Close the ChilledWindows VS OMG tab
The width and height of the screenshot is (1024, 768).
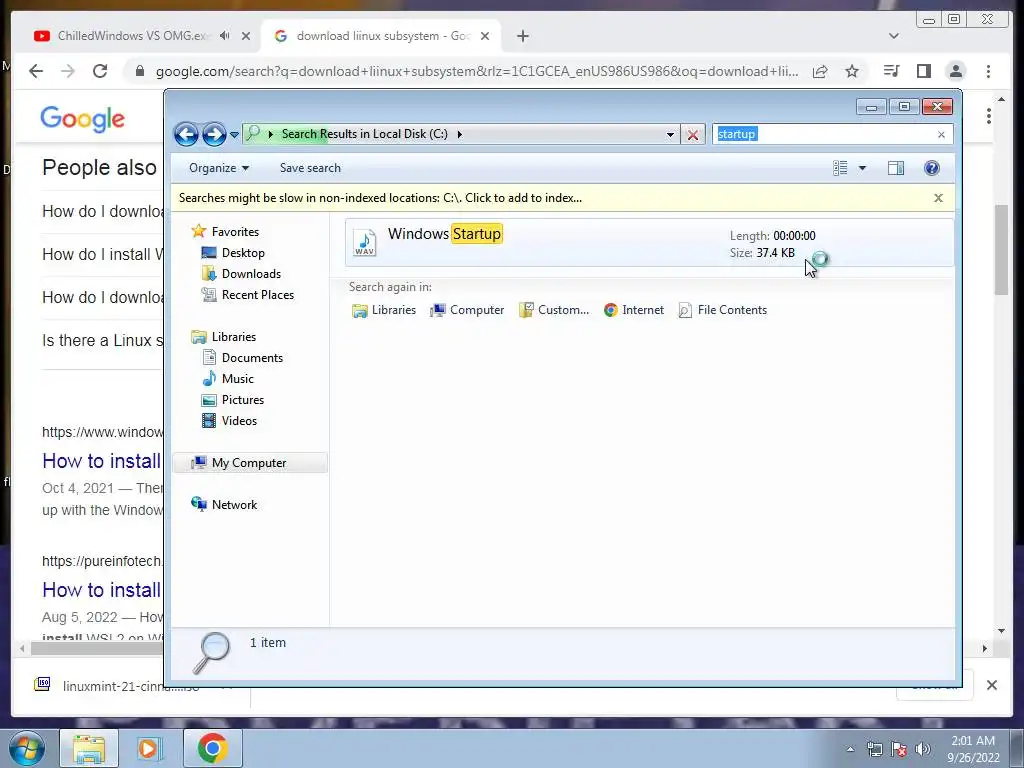coord(246,36)
